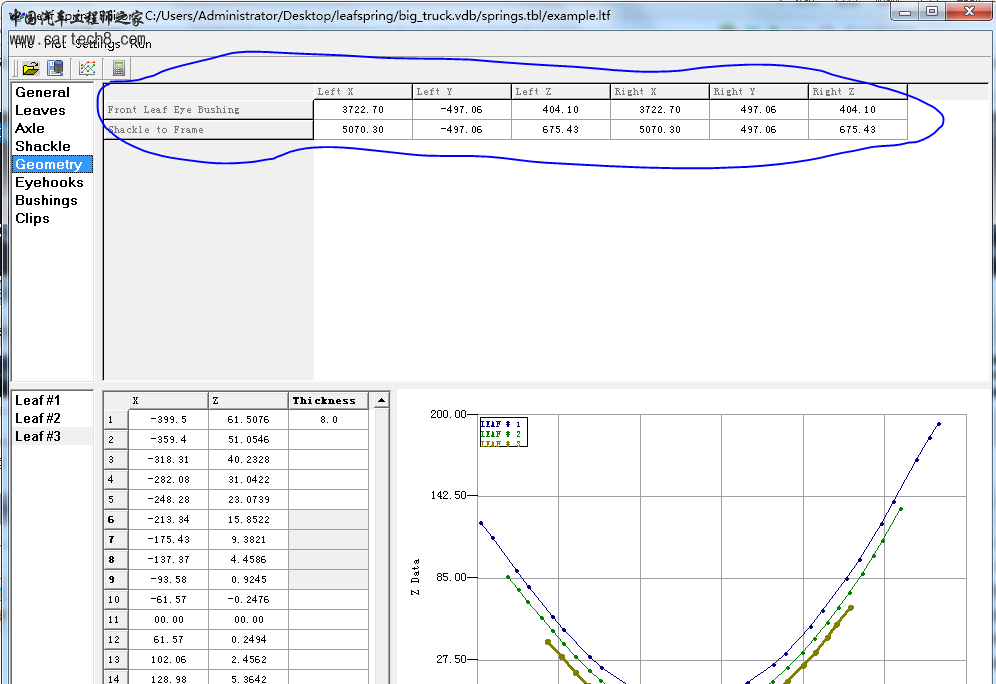Click the Z column header in leaf table
The width and height of the screenshot is (996, 684).
[248, 400]
